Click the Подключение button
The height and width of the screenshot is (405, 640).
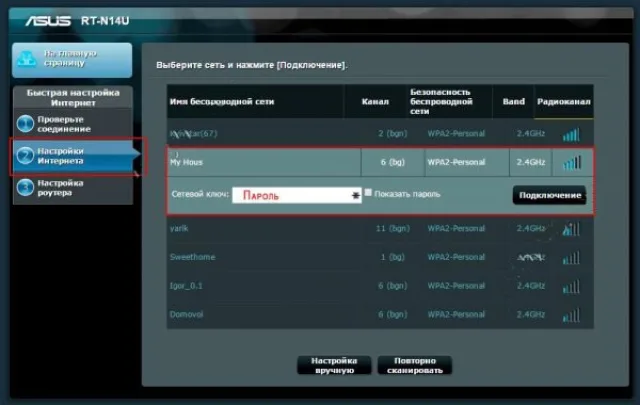pyautogui.click(x=550, y=195)
